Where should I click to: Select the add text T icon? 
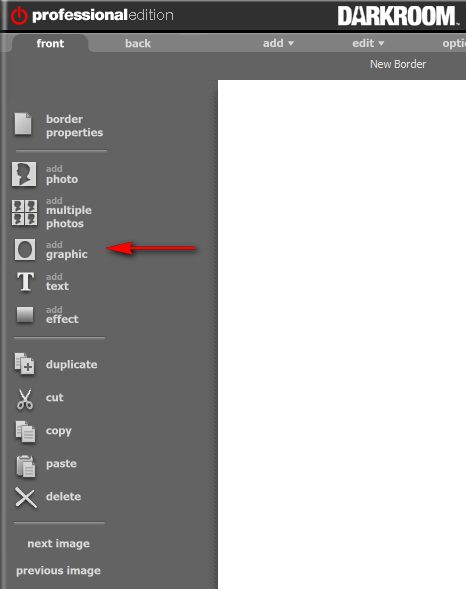tap(26, 282)
